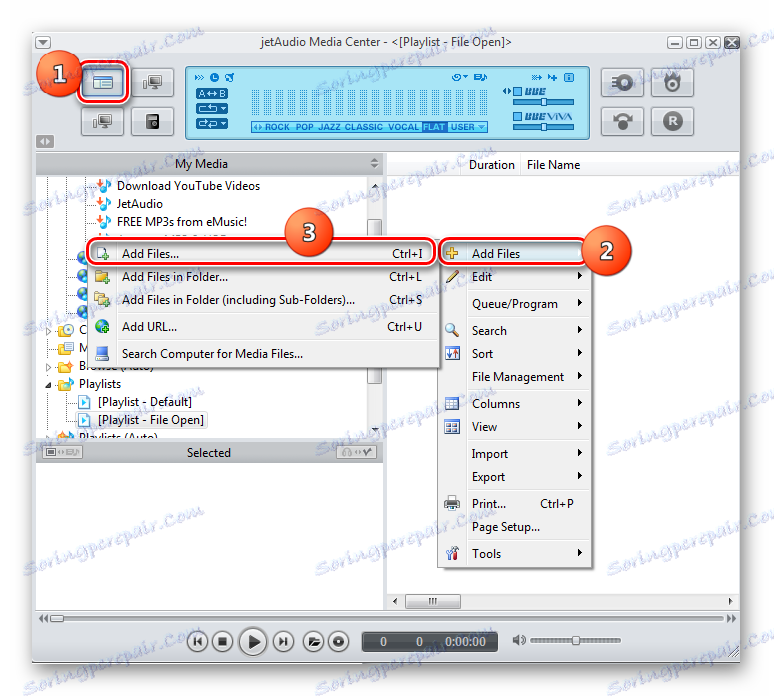
Task: Select [Playlist - Default] in tree
Action: coord(145,402)
